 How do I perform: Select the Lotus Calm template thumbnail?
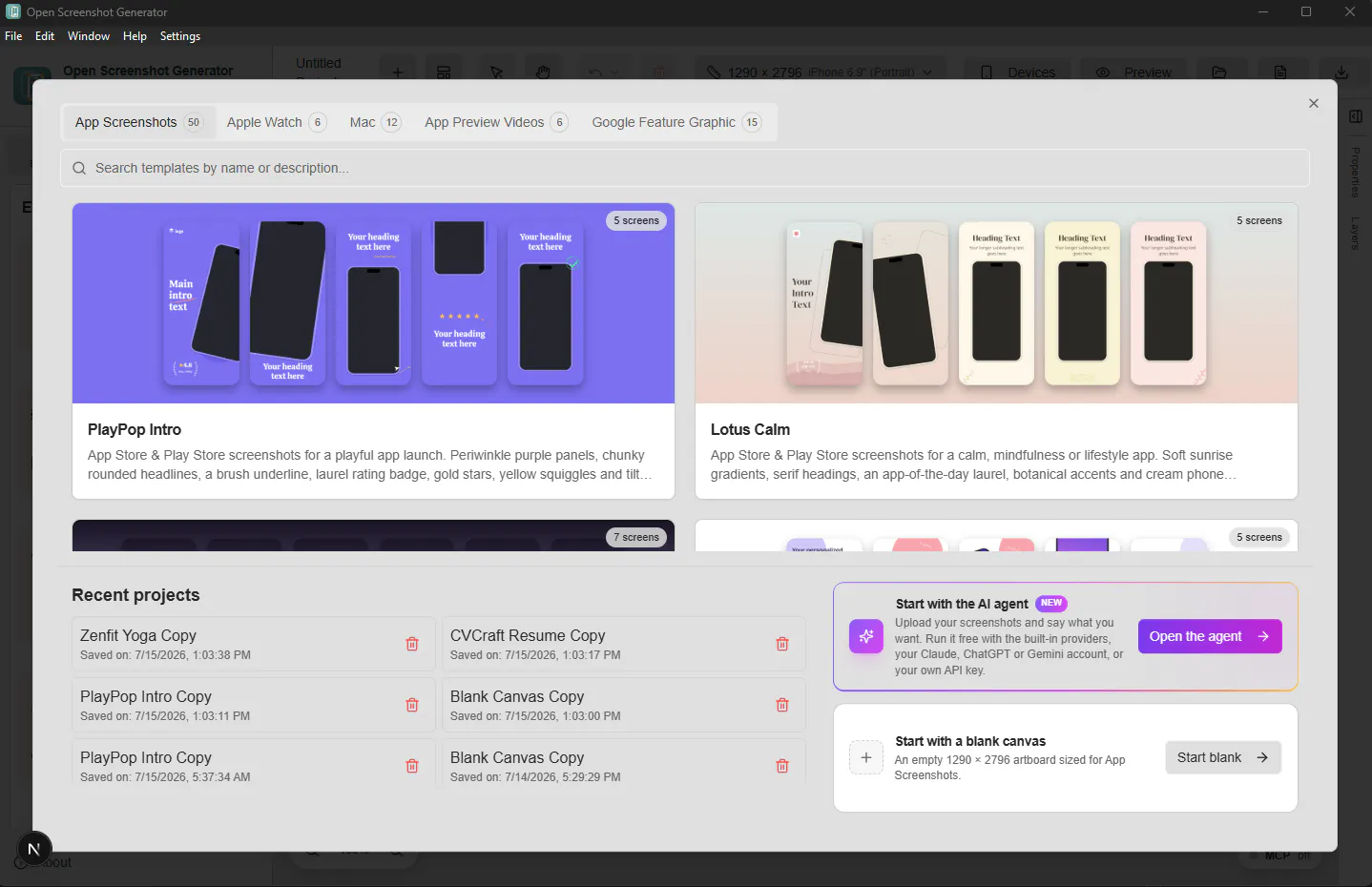click(x=996, y=303)
